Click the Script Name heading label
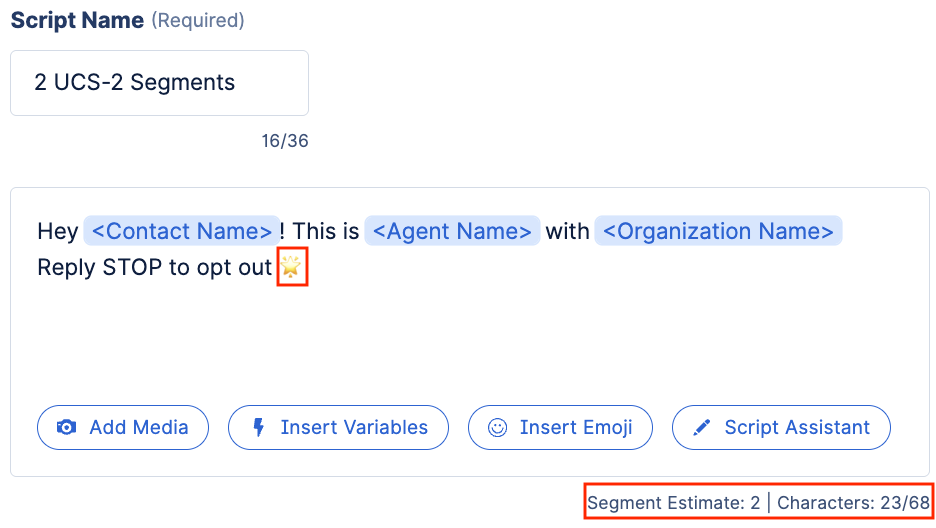This screenshot has height=528, width=936. click(77, 20)
